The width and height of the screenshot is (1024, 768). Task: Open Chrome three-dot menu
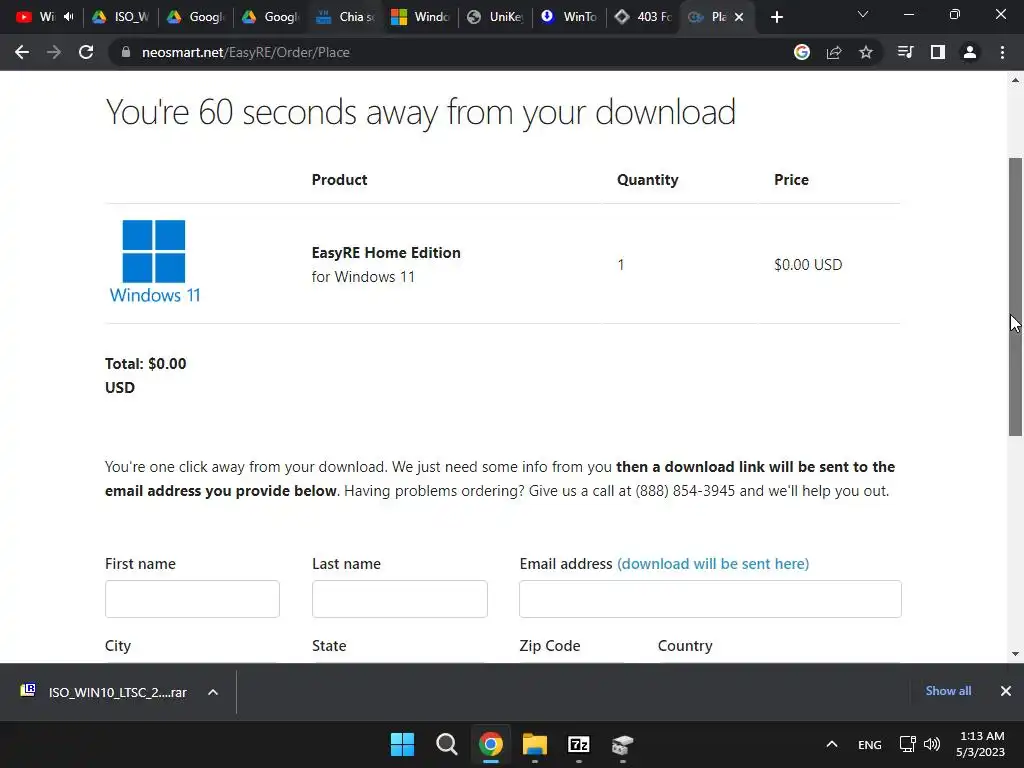pyautogui.click(x=1002, y=52)
